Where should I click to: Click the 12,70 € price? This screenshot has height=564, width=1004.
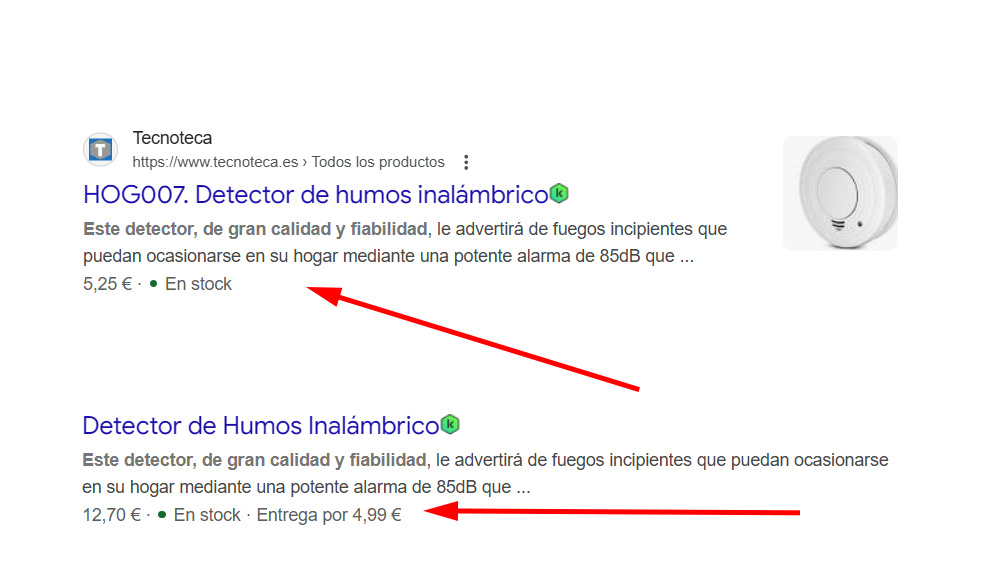(x=112, y=515)
